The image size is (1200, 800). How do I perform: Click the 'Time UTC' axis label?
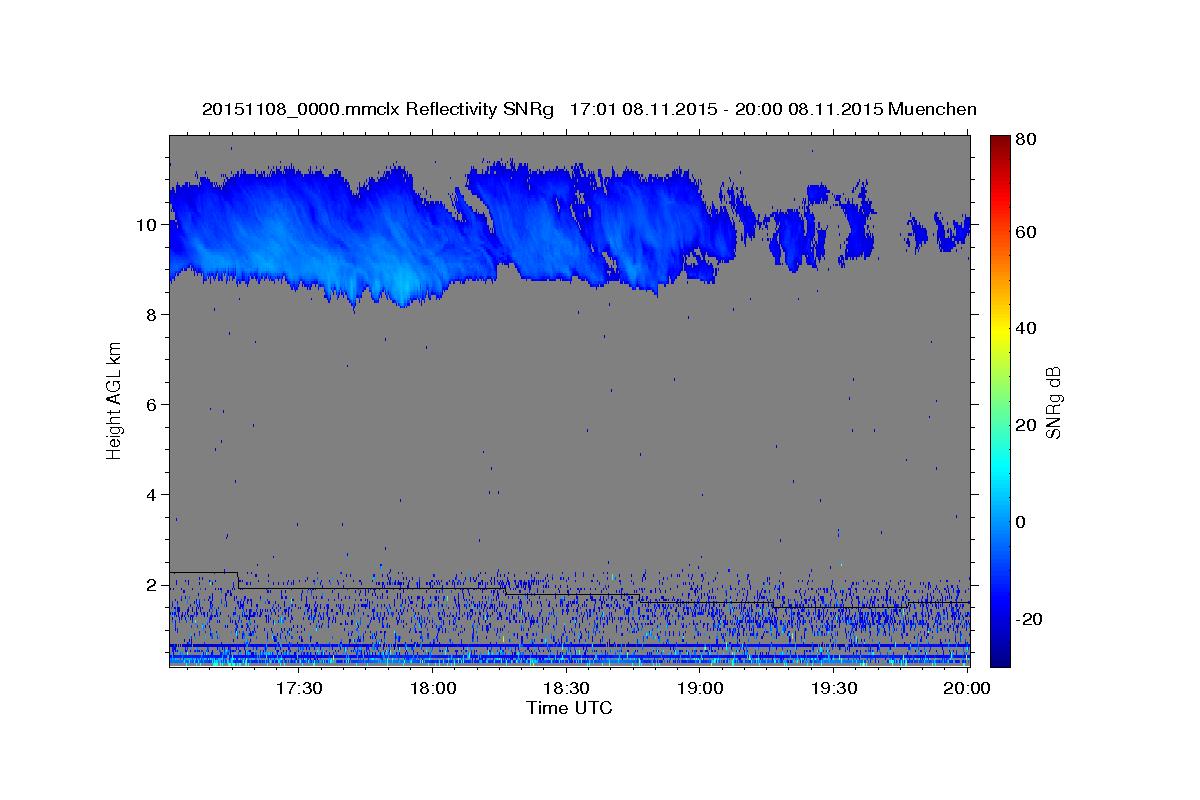point(569,708)
